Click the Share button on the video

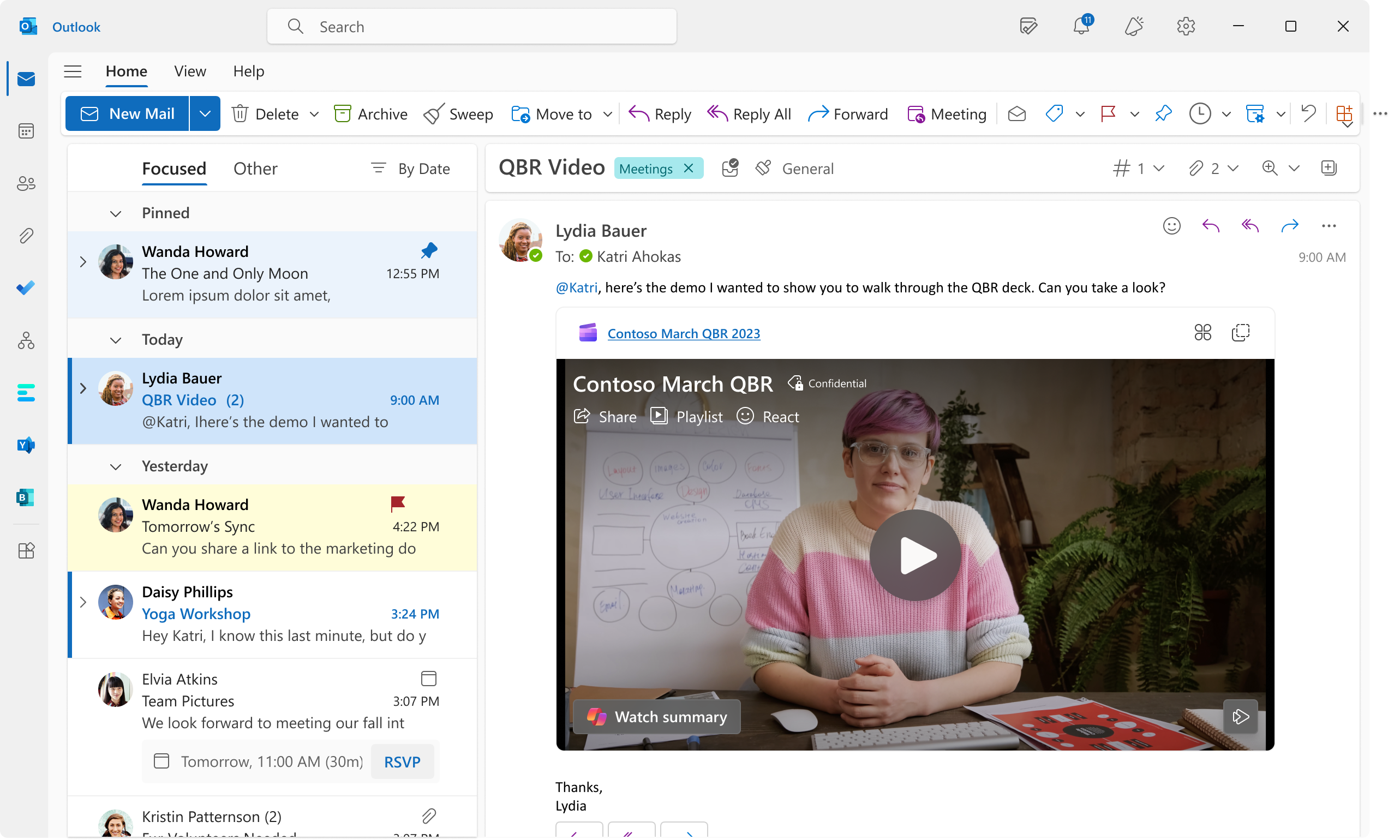point(605,417)
